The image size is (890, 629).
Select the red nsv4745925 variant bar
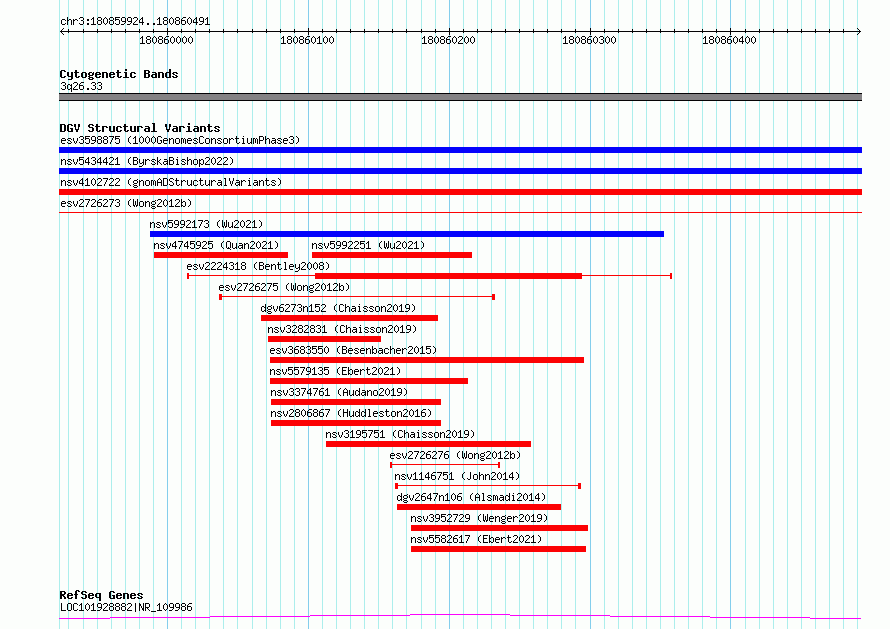click(221, 255)
